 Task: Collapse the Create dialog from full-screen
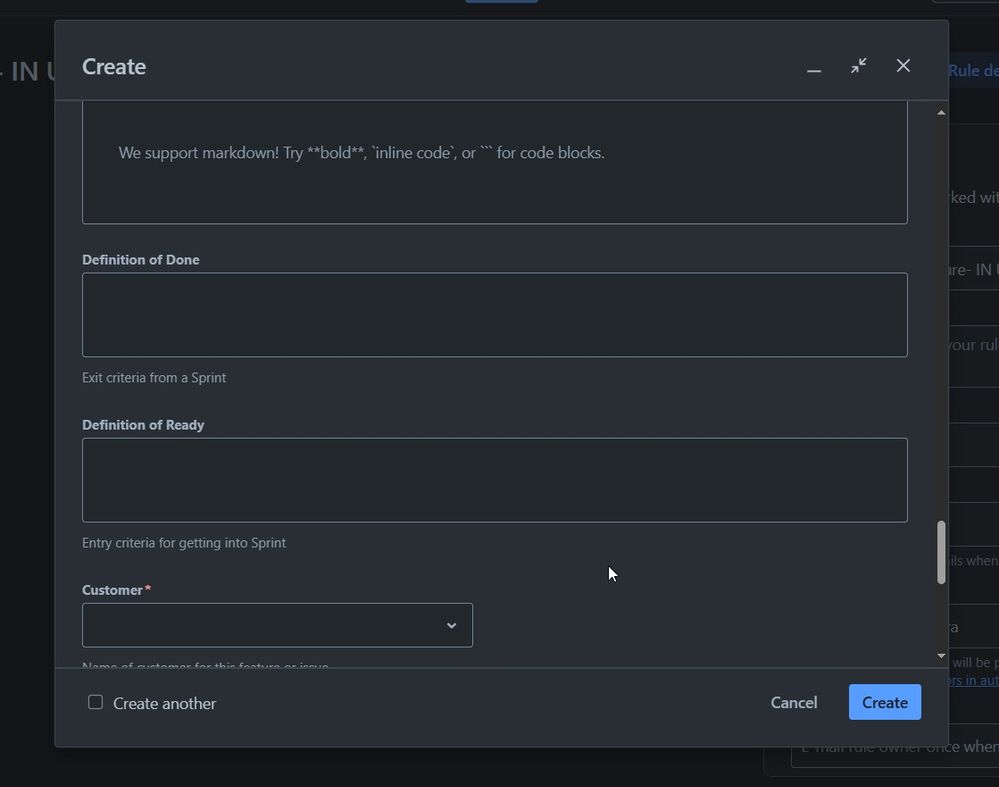(x=858, y=66)
